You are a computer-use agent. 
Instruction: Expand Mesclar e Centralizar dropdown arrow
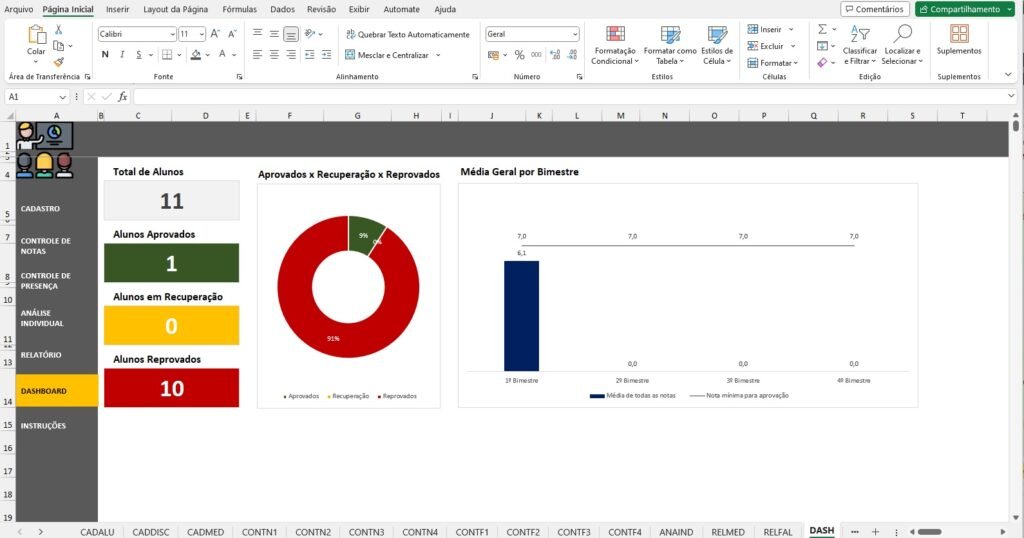[x=438, y=55]
